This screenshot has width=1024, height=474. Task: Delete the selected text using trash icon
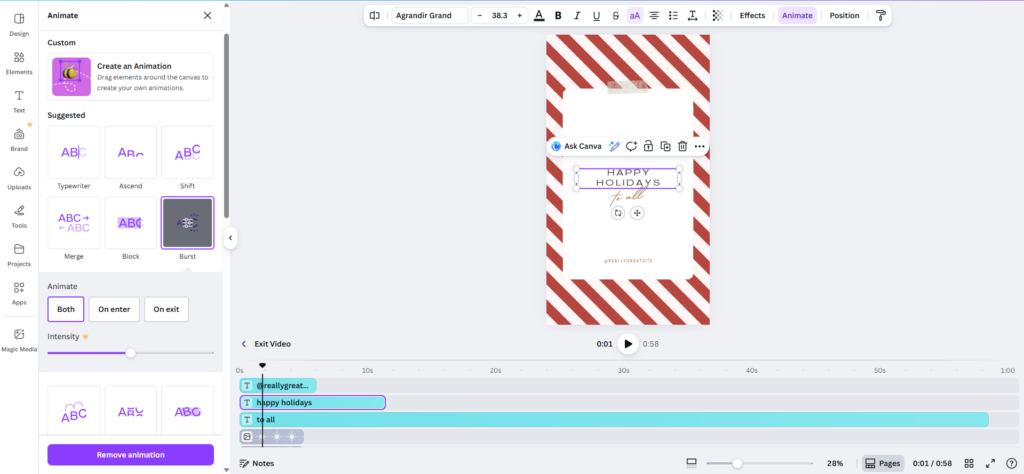point(682,146)
